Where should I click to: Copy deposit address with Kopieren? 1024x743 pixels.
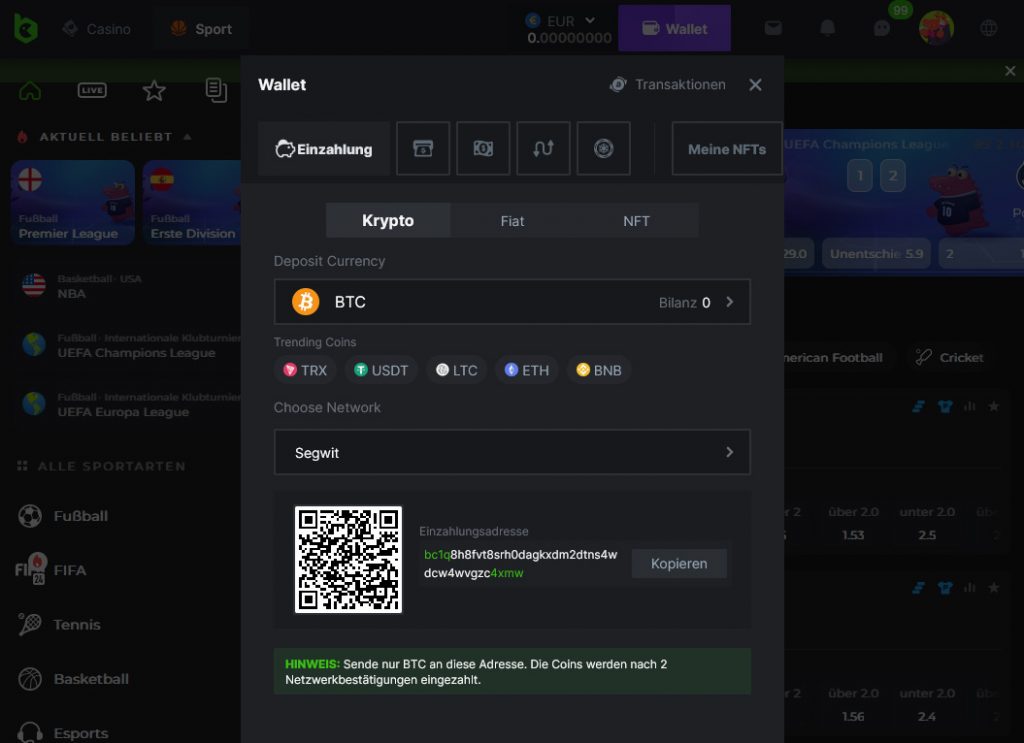click(x=679, y=563)
